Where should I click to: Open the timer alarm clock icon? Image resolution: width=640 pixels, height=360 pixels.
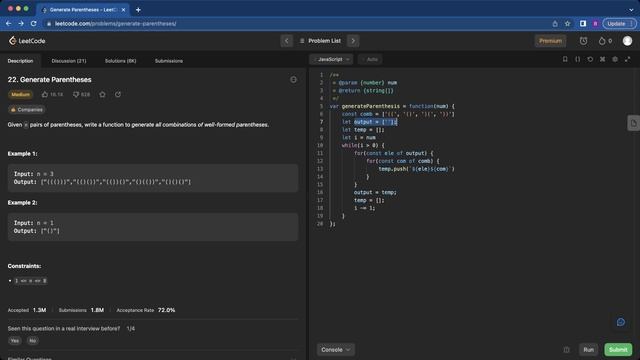[x=583, y=41]
